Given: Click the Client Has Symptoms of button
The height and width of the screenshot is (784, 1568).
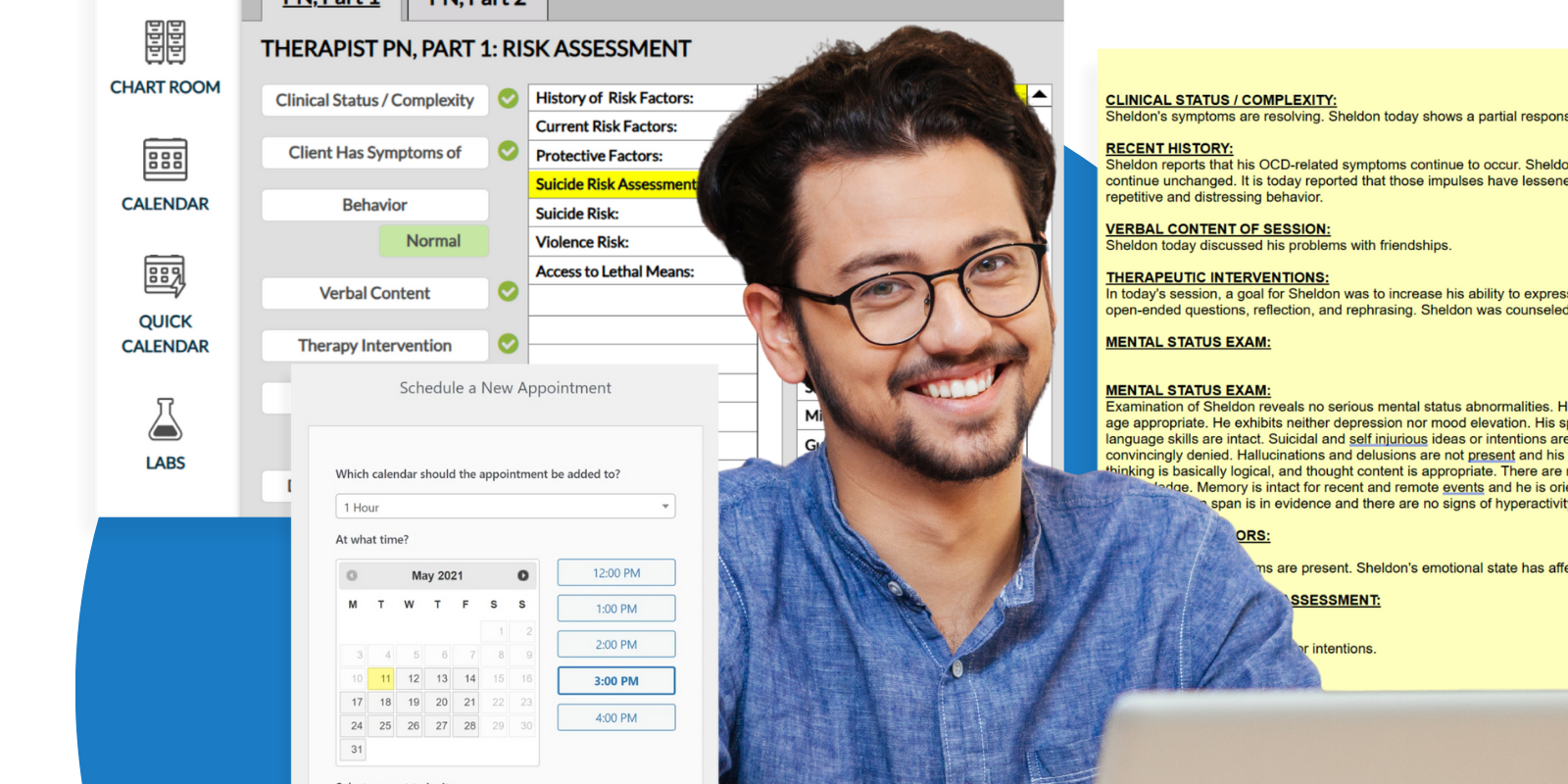Looking at the screenshot, I should (x=374, y=153).
